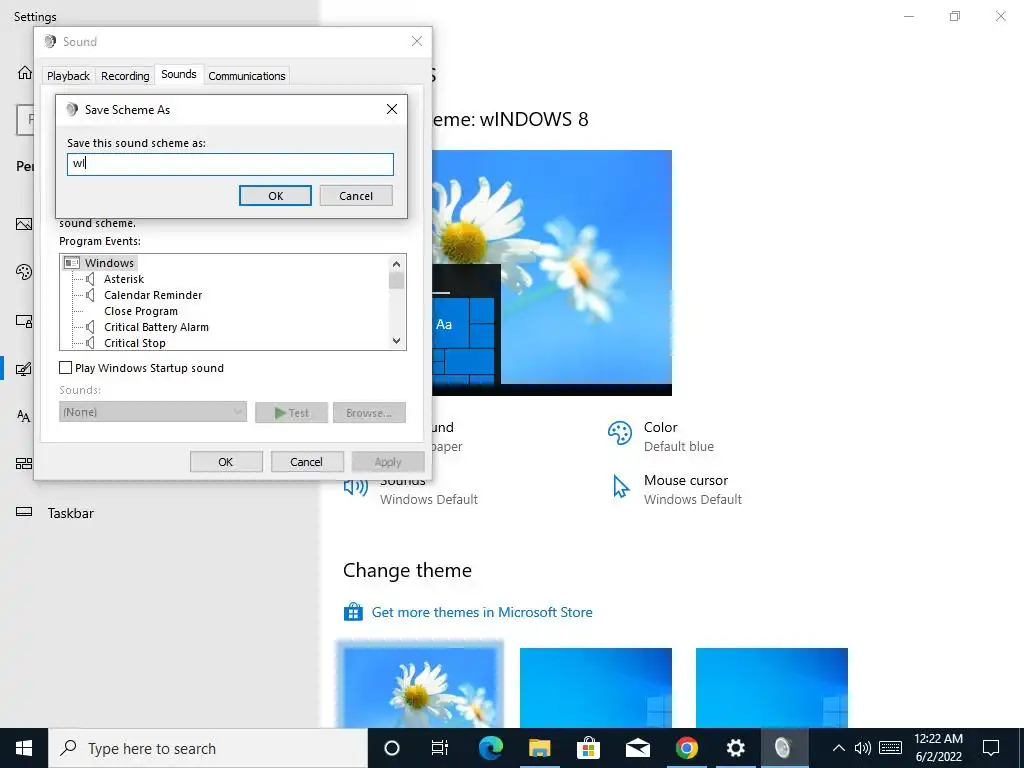Screen dimensions: 1024x768
Task: Click the clock and date in taskbar
Action: [938, 748]
